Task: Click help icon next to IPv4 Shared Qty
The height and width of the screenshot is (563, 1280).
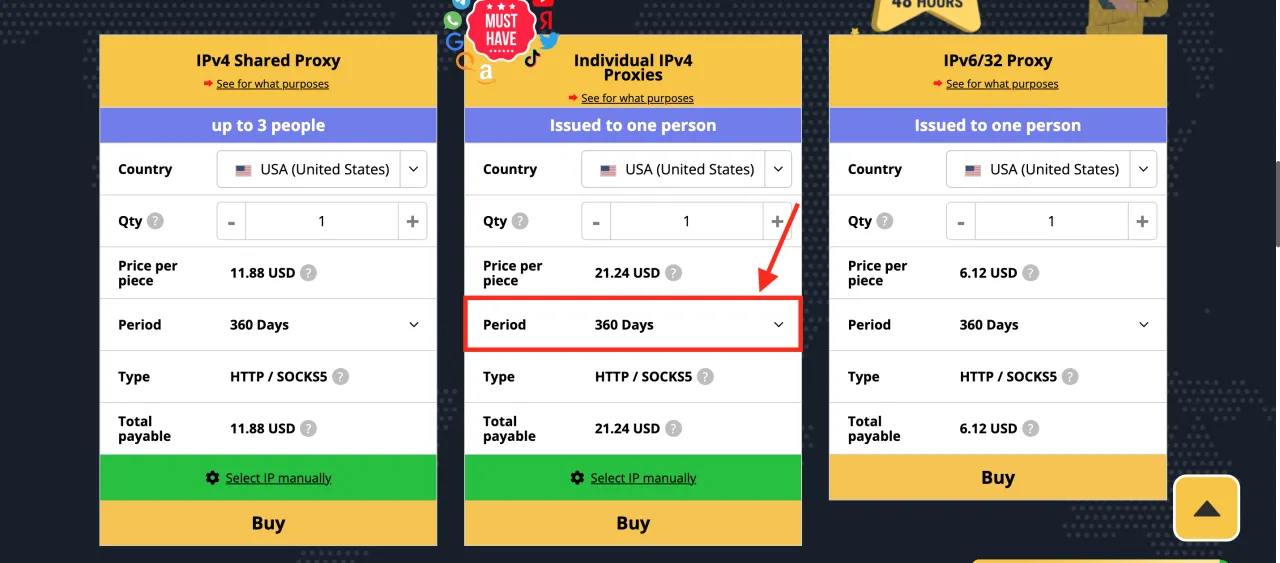Action: (155, 221)
